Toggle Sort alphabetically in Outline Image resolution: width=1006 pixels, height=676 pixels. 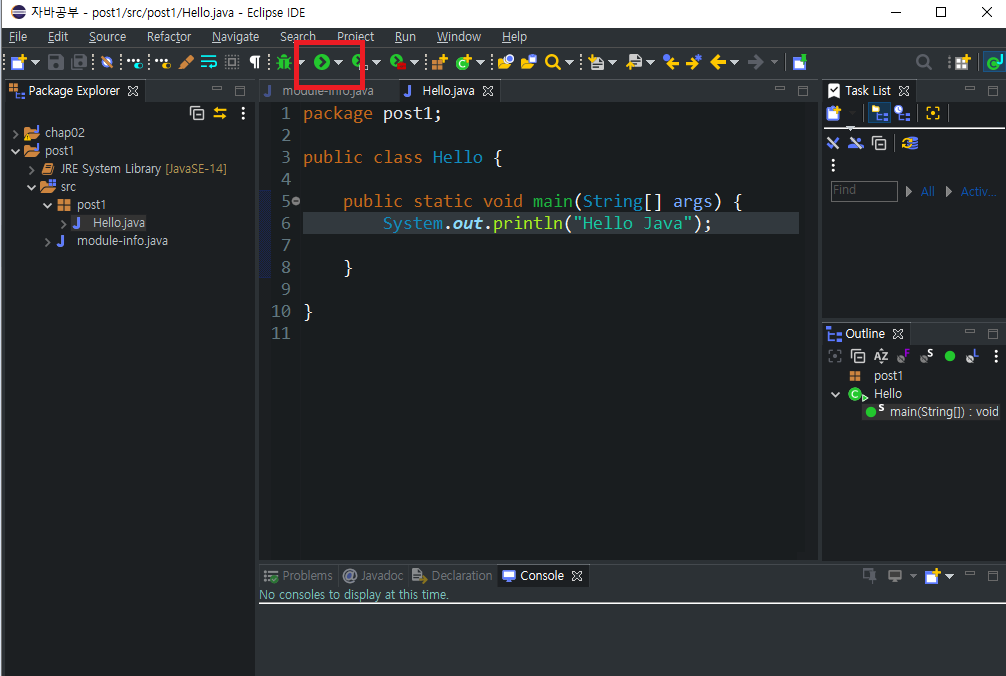pos(881,356)
